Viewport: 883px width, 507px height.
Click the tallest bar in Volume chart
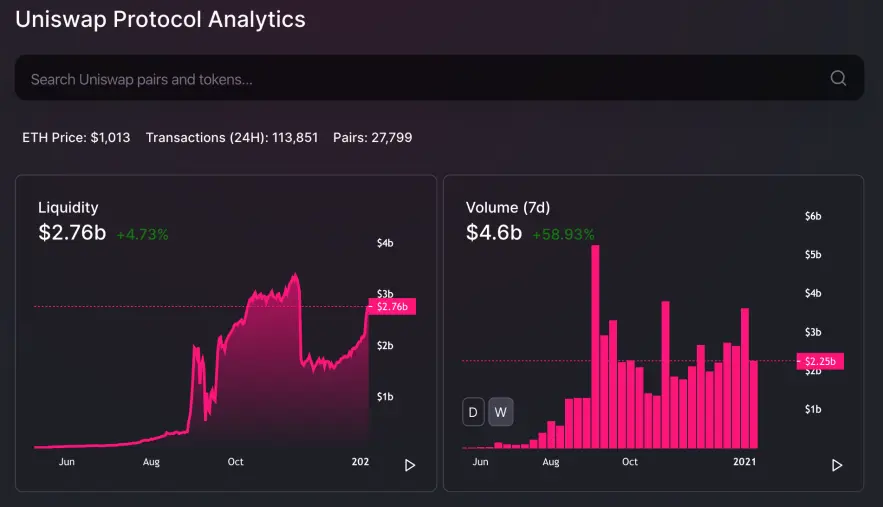[595, 347]
